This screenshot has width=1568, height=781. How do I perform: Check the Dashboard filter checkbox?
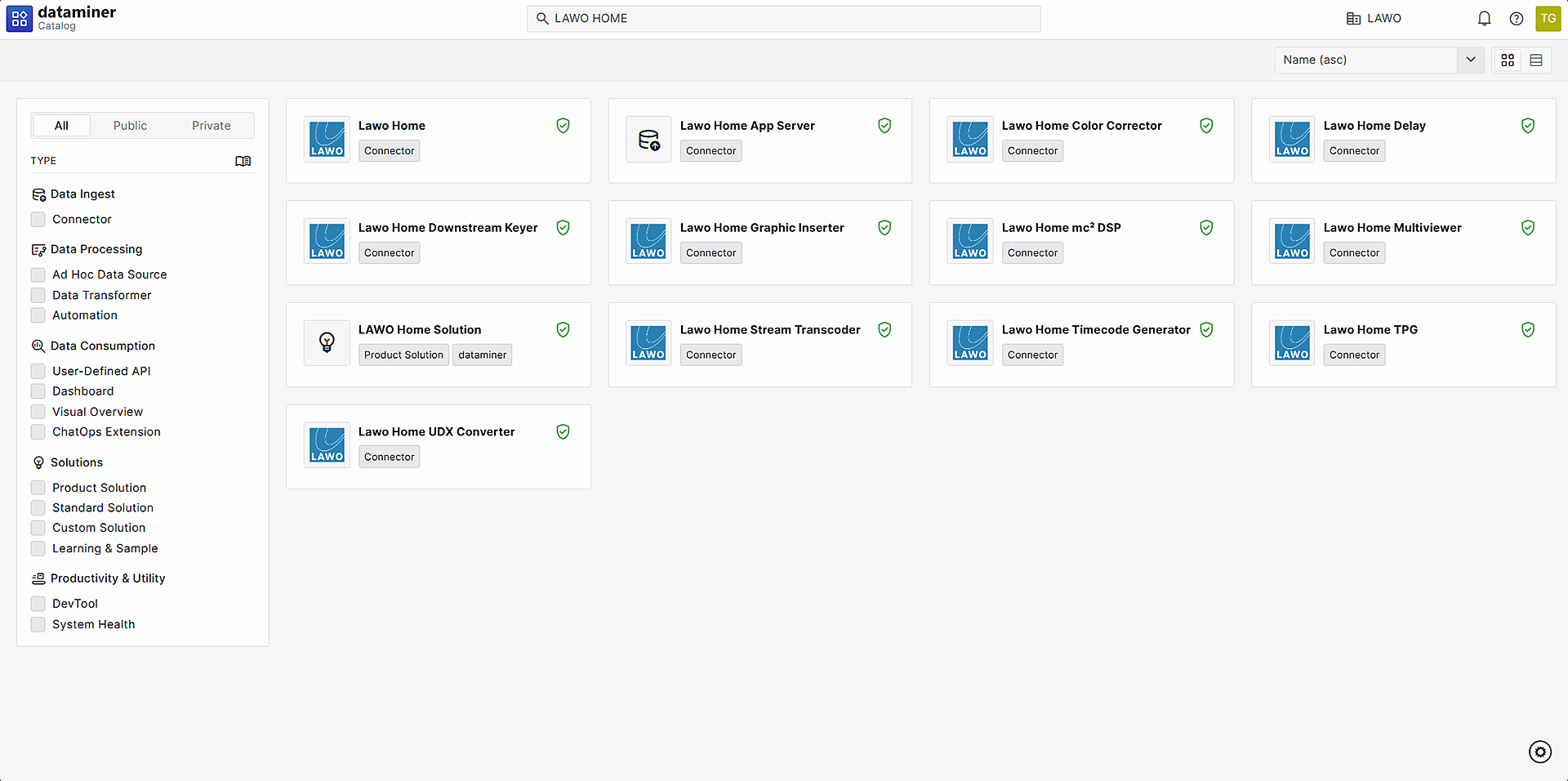click(x=38, y=391)
